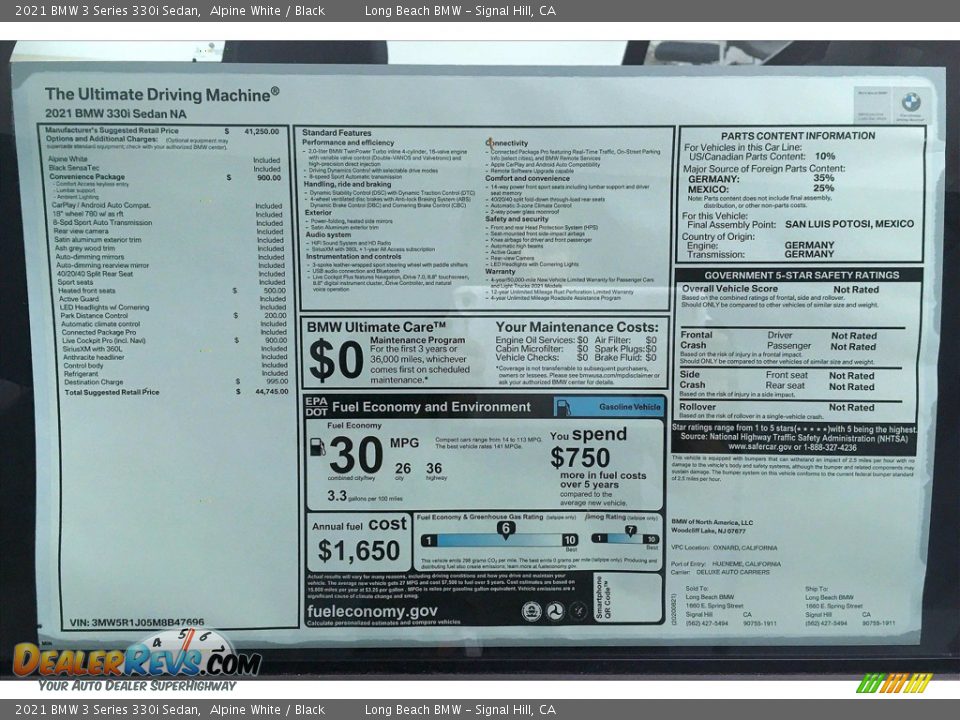The width and height of the screenshot is (960, 720).
Task: Click 'BMW of North America, LLC' text
Action: pyautogui.click(x=712, y=522)
